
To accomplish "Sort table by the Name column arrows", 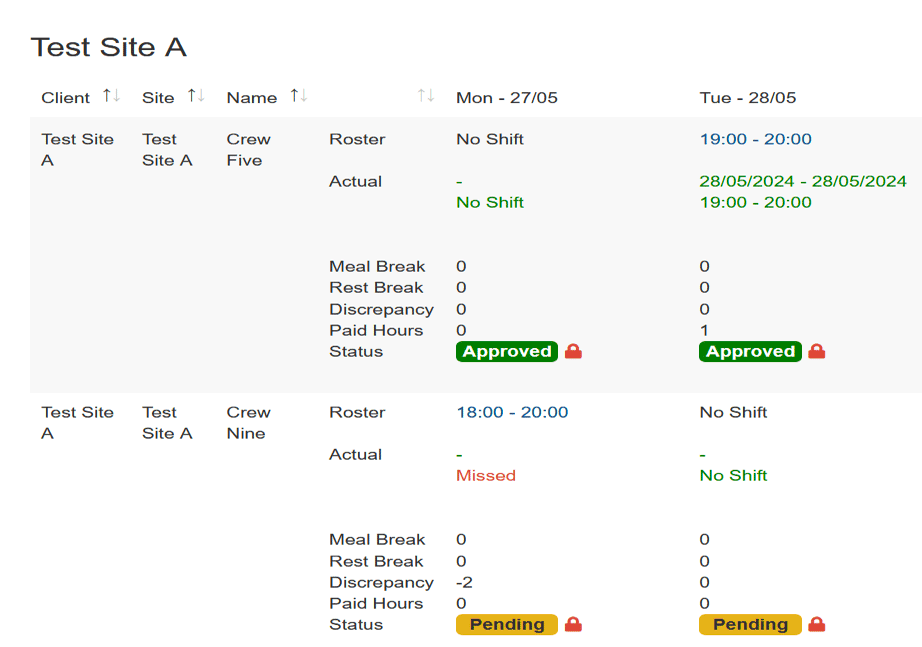I will 299,95.
